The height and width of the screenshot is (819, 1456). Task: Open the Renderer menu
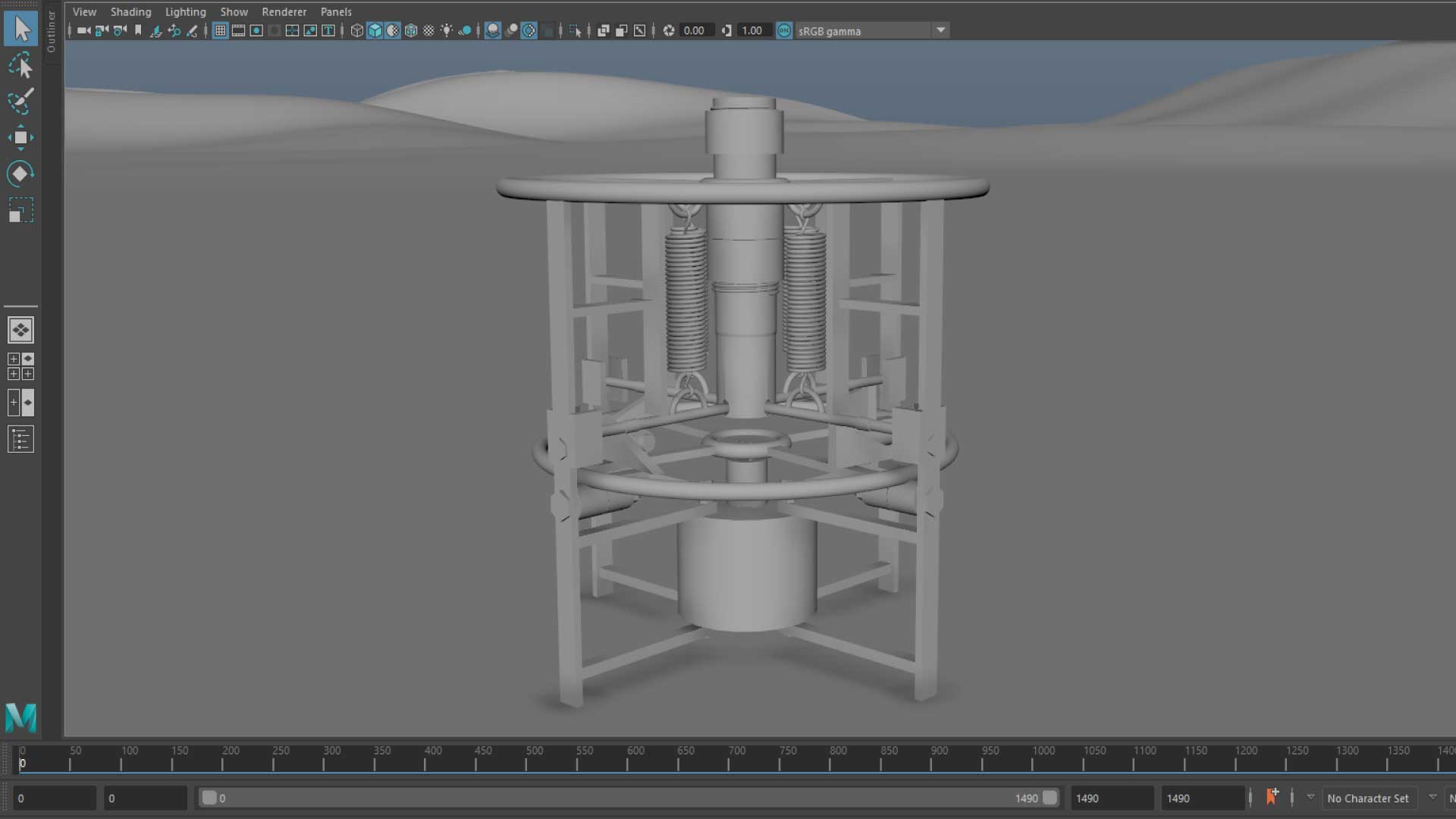pyautogui.click(x=284, y=11)
